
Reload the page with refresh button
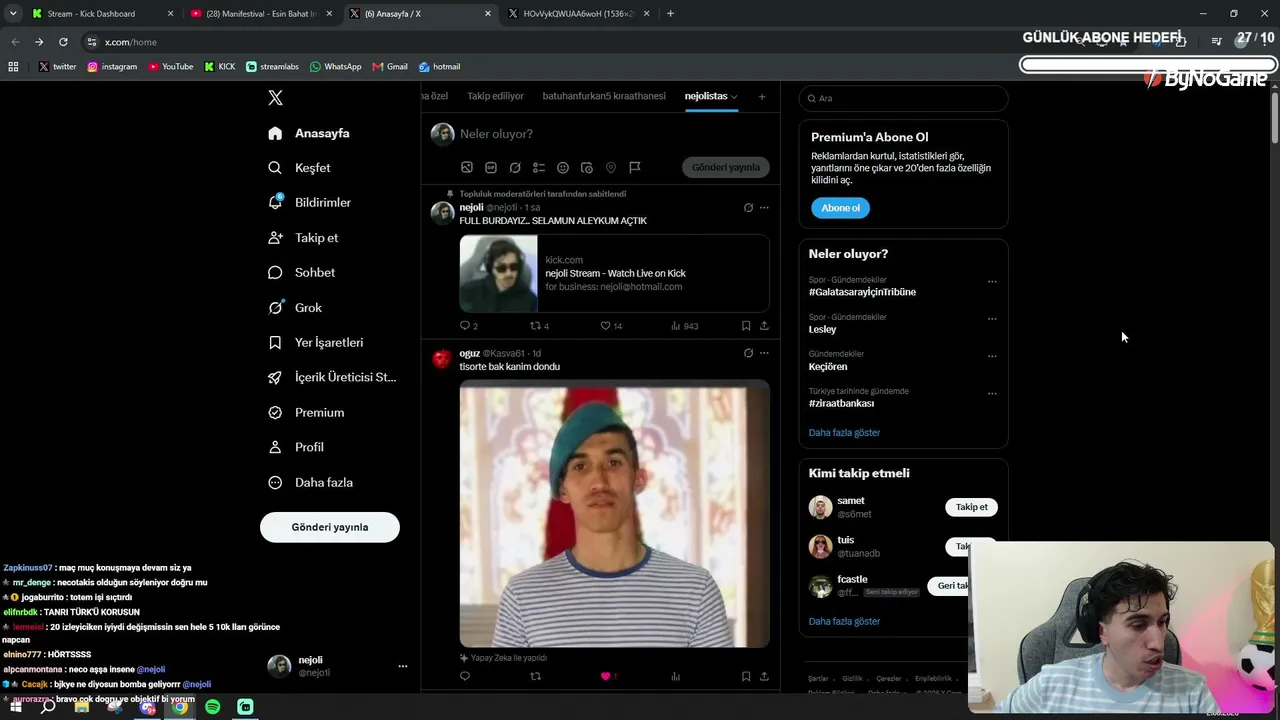click(x=63, y=42)
